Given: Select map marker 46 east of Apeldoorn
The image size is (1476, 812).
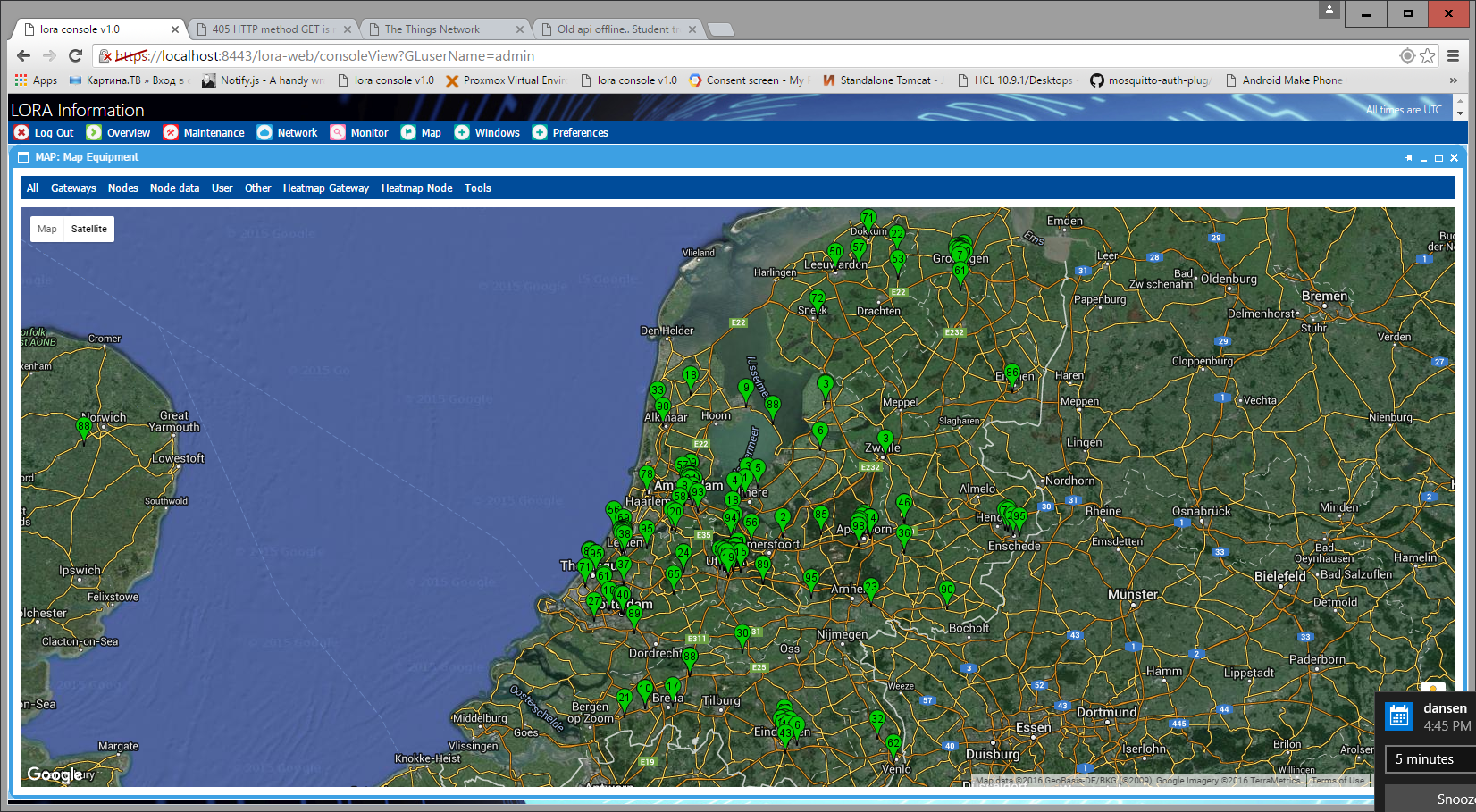Looking at the screenshot, I should point(904,506).
